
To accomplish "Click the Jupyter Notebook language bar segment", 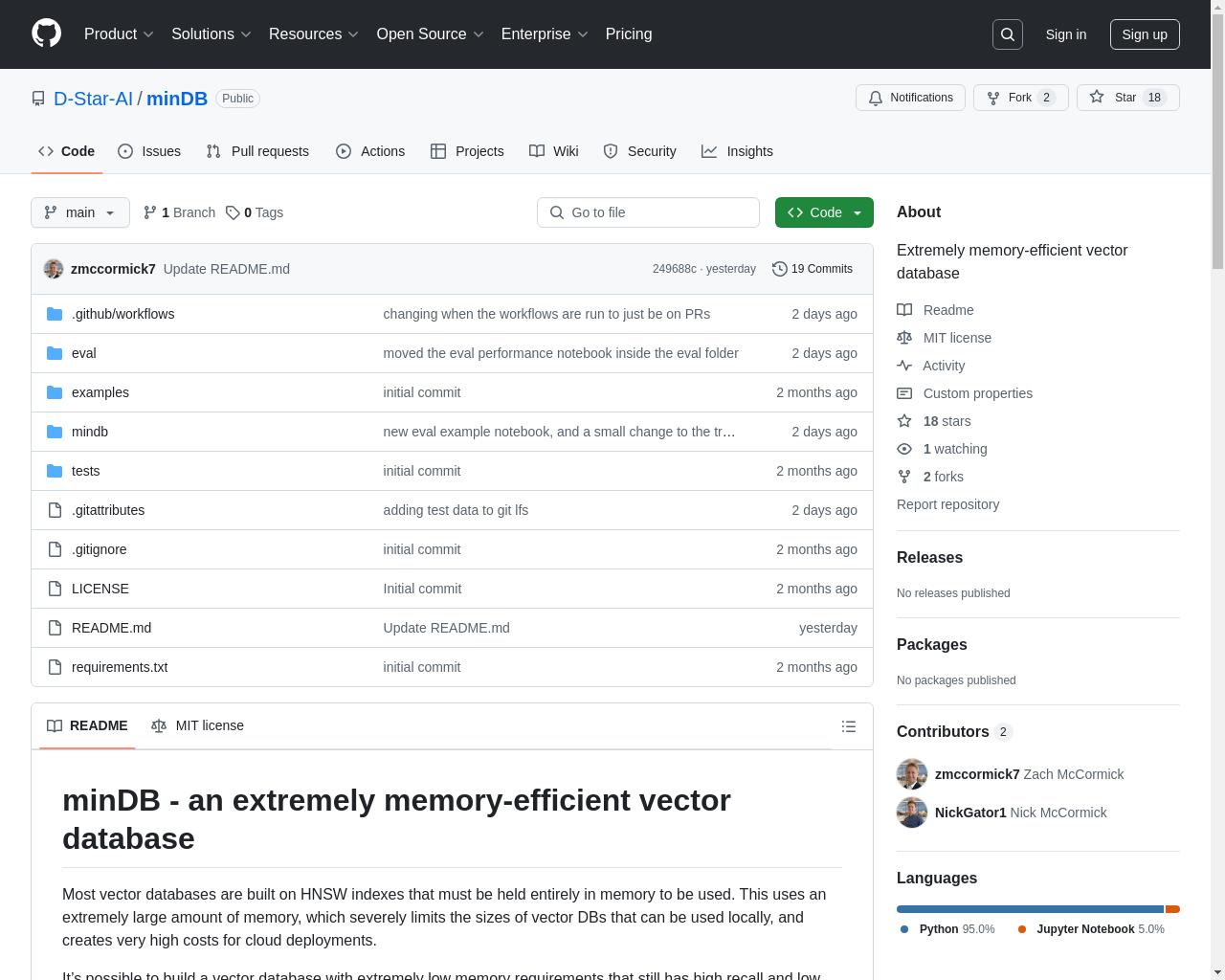I will [x=1172, y=909].
